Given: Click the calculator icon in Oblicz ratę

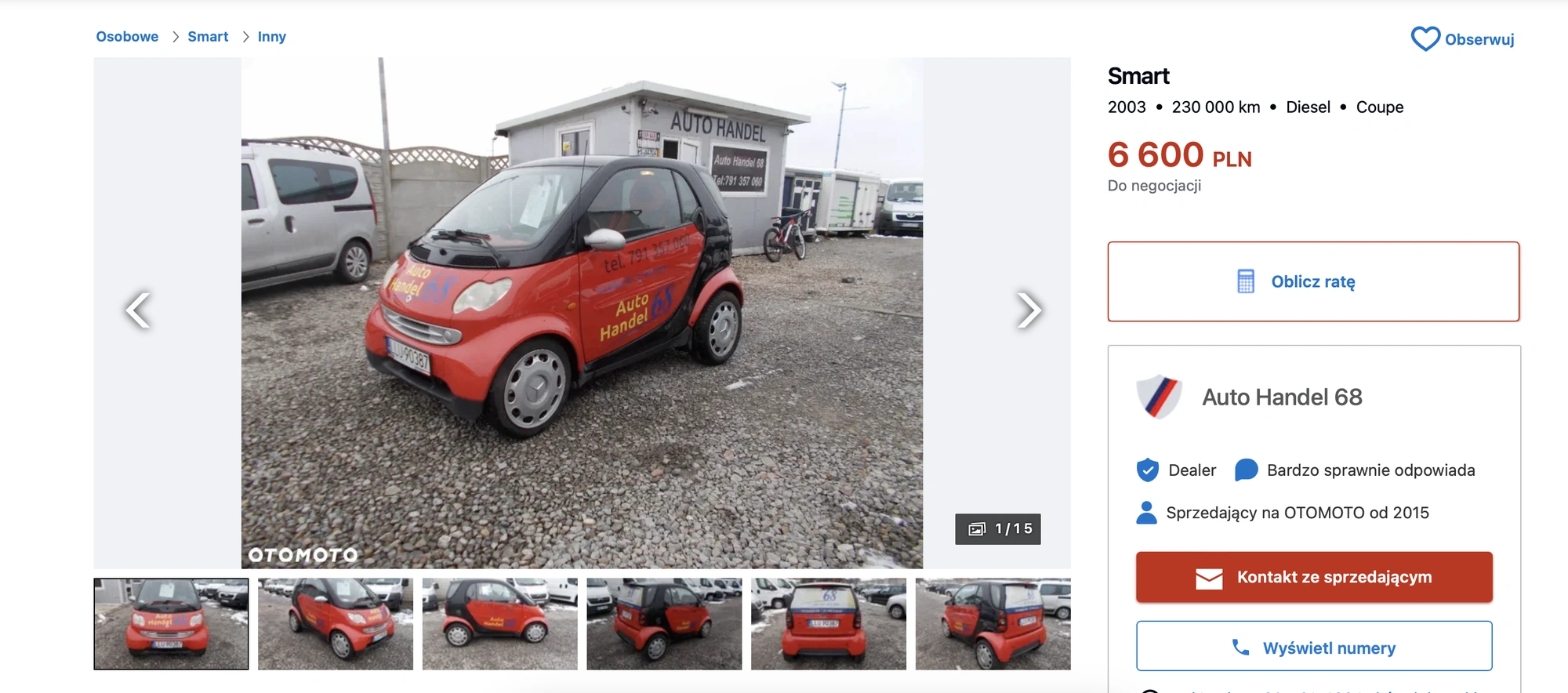Looking at the screenshot, I should (x=1246, y=281).
